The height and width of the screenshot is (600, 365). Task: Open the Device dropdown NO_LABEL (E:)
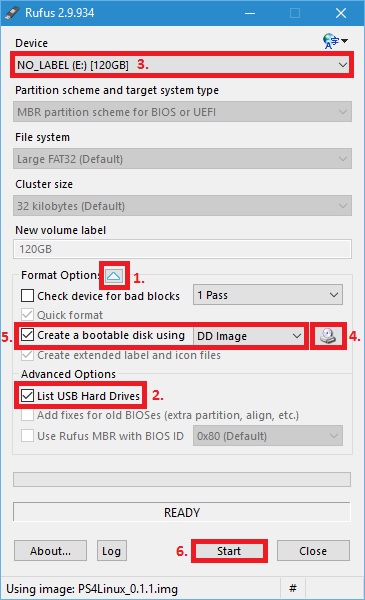coord(182,65)
